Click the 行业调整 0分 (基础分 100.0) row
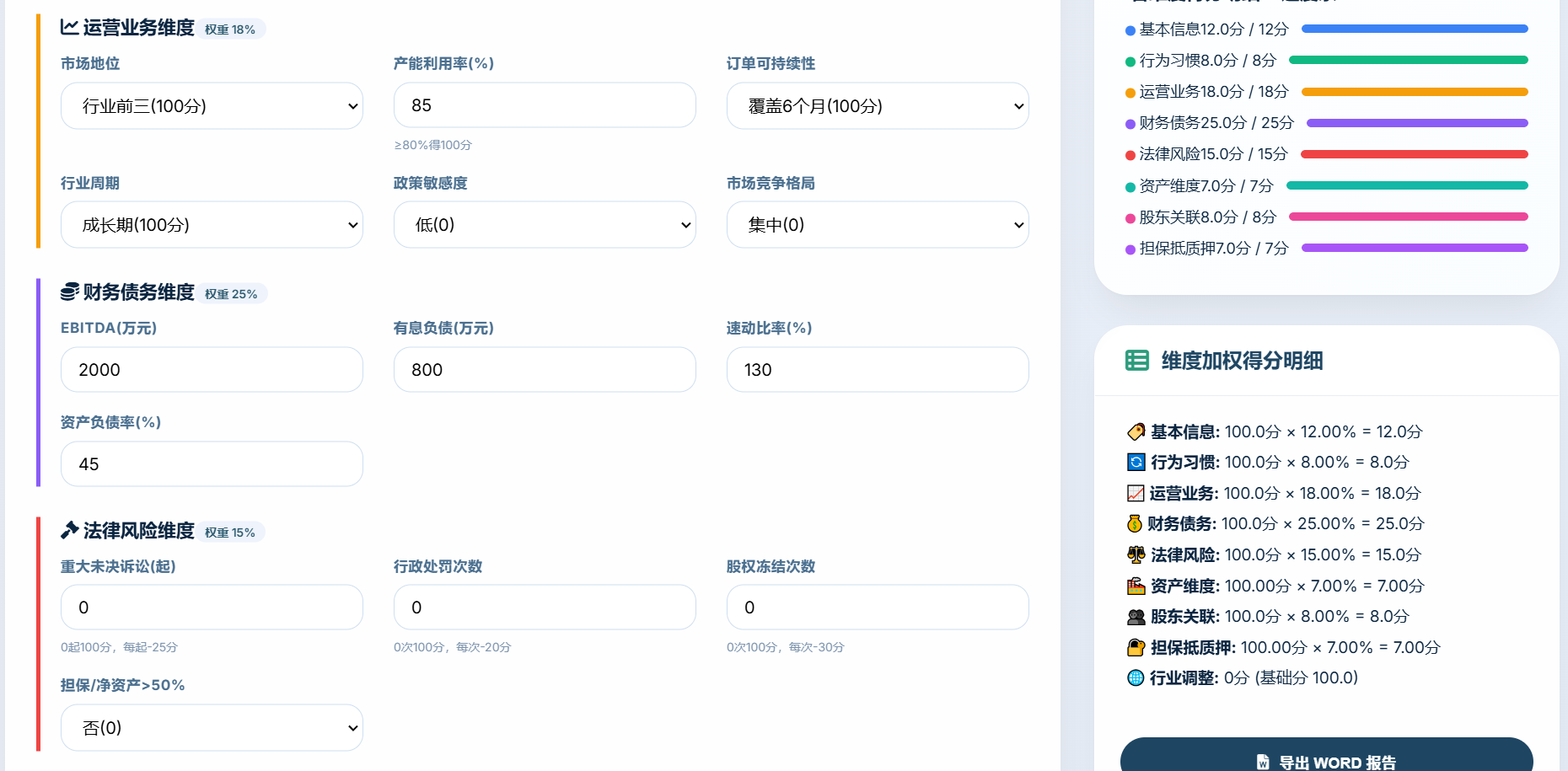Viewport: 1568px width, 771px height. tap(1243, 677)
